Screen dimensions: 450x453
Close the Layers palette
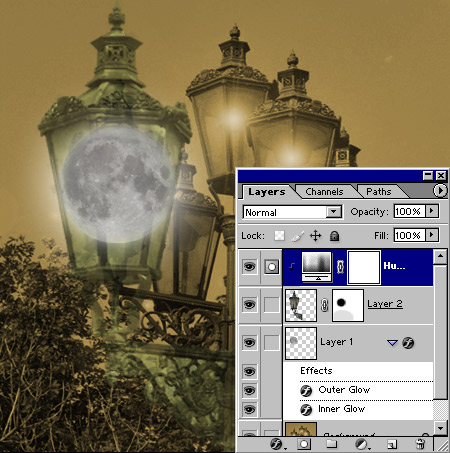tap(441, 175)
